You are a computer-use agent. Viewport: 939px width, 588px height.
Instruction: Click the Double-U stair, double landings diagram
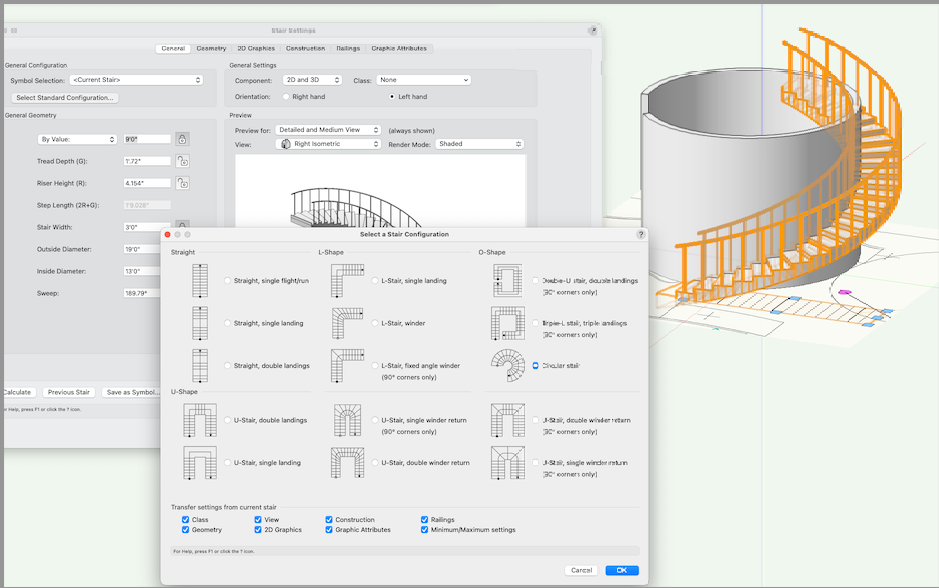(507, 280)
